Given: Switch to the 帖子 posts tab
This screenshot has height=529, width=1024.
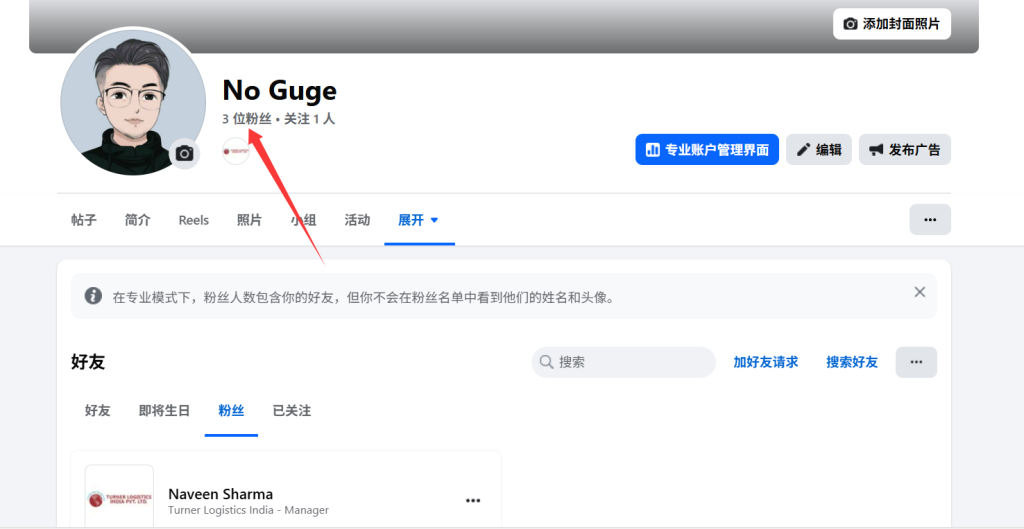Looking at the screenshot, I should [x=84, y=220].
